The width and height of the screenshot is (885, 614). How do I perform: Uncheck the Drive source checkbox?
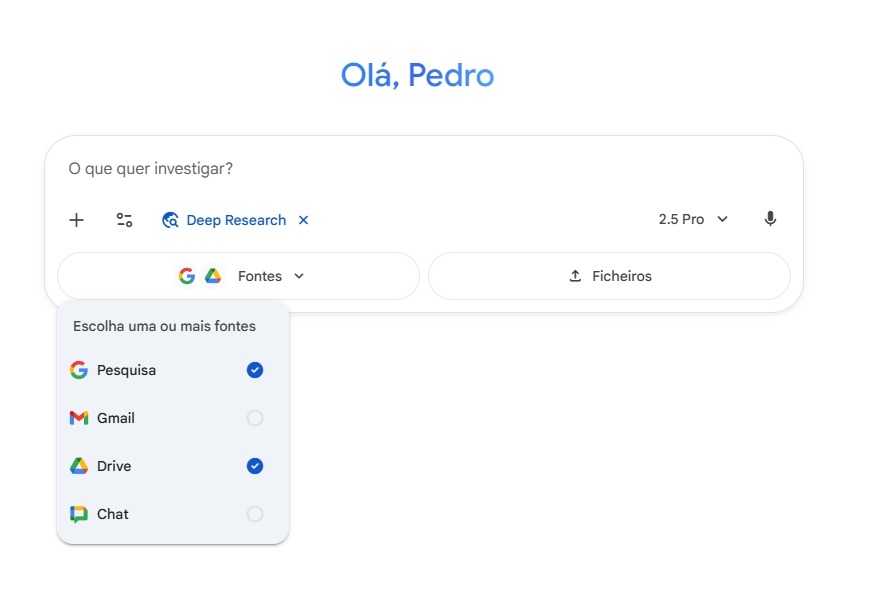click(x=255, y=466)
